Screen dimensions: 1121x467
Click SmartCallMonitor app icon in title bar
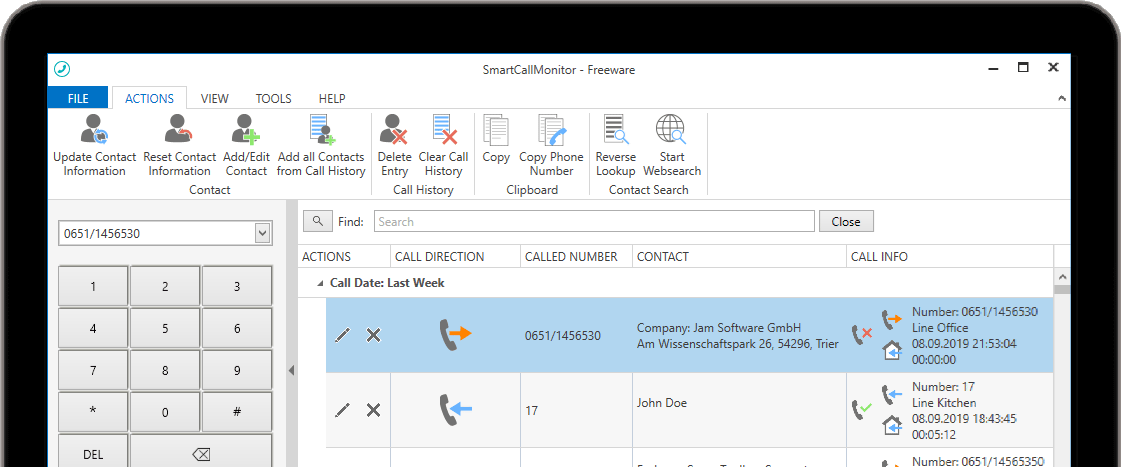[x=62, y=69]
